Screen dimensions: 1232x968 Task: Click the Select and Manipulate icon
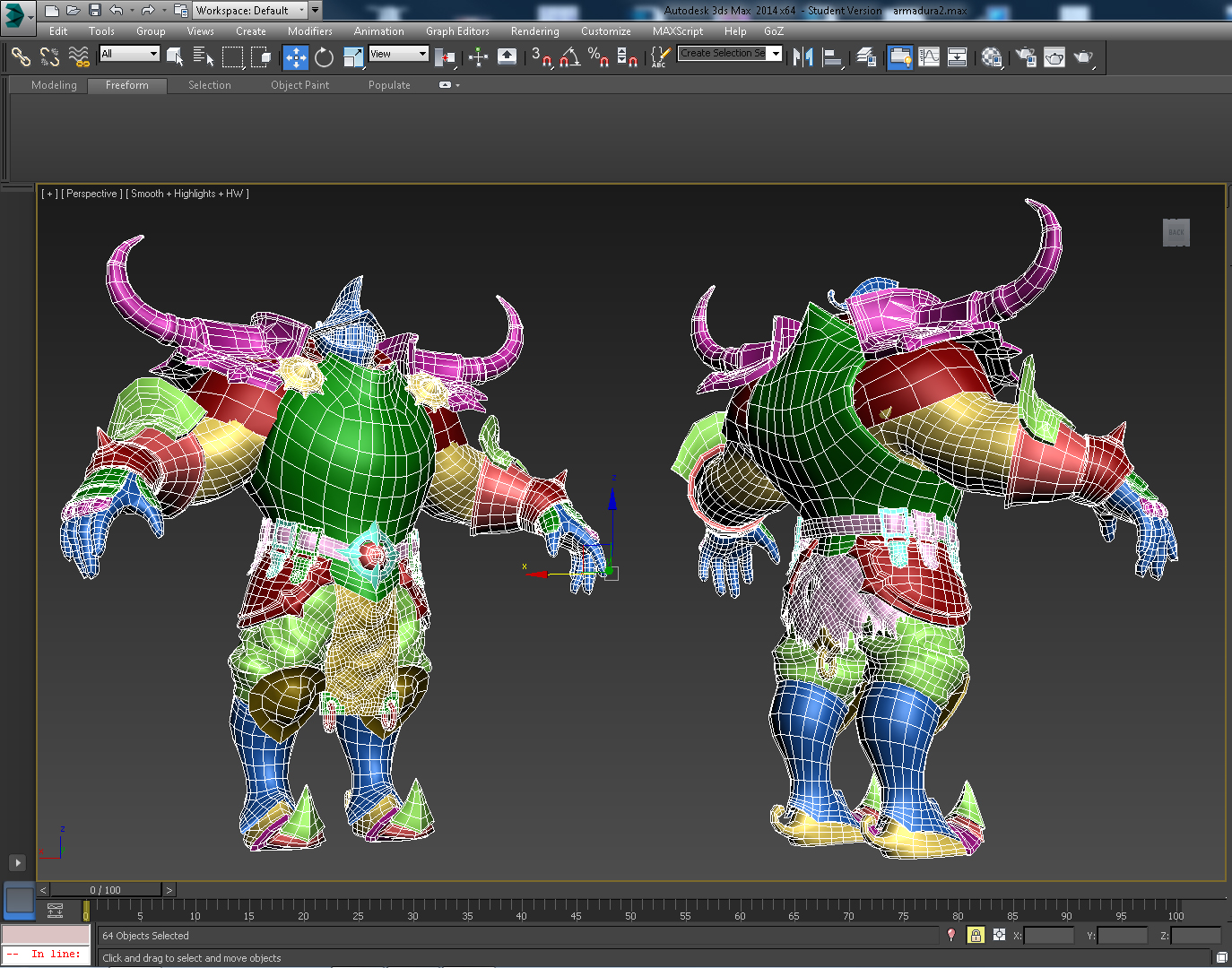pyautogui.click(x=478, y=57)
